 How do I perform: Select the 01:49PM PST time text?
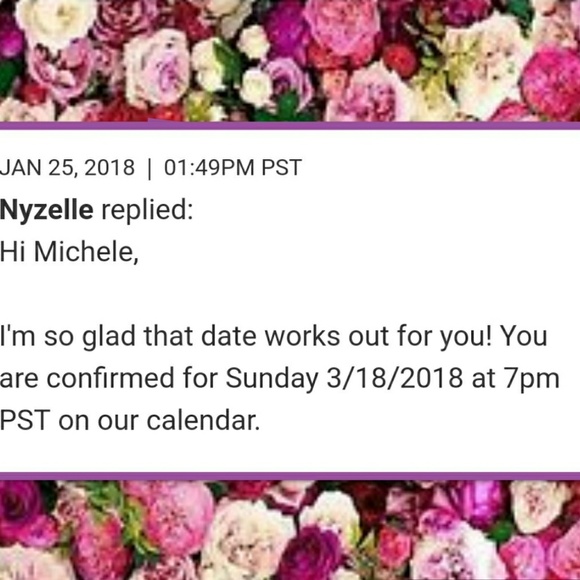[233, 168]
